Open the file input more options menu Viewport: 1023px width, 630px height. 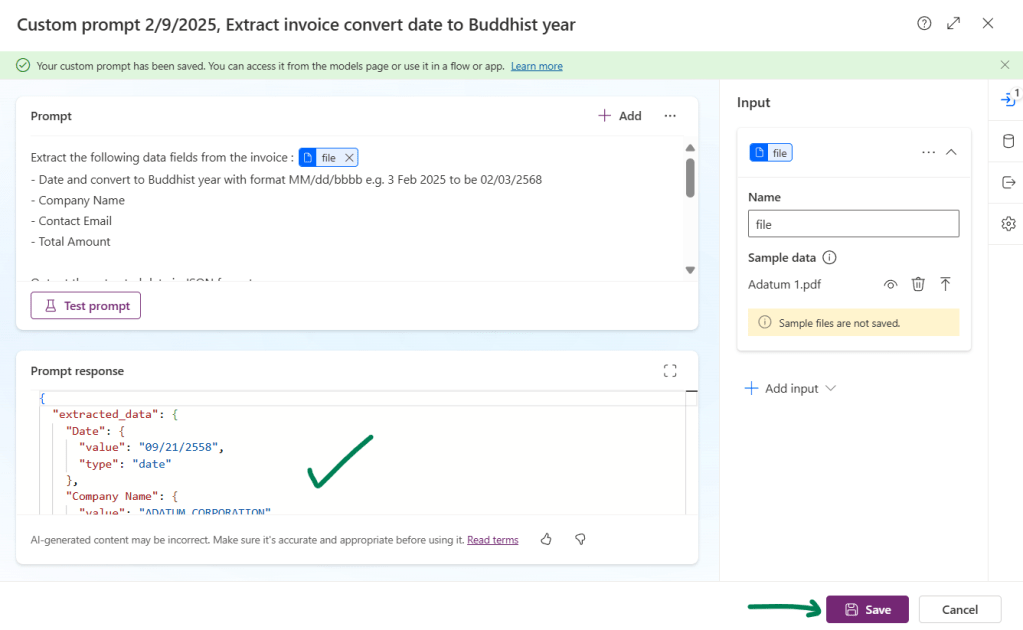(928, 152)
